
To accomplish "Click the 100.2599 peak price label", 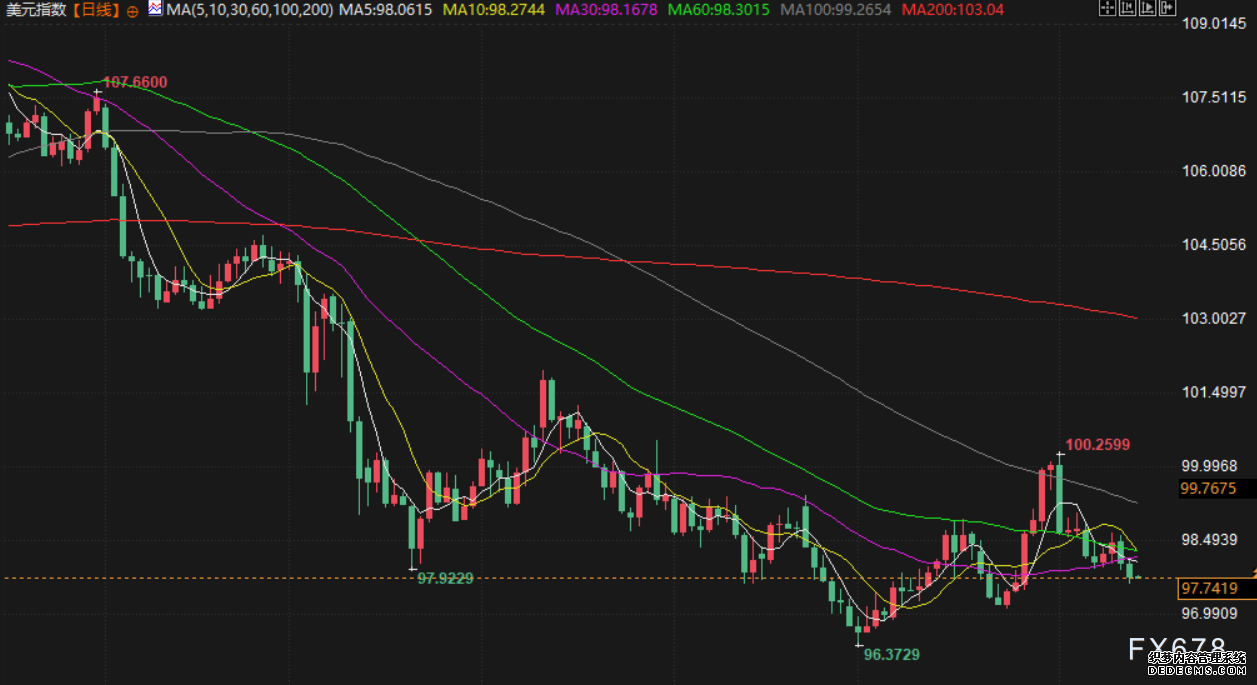I will tap(1098, 444).
